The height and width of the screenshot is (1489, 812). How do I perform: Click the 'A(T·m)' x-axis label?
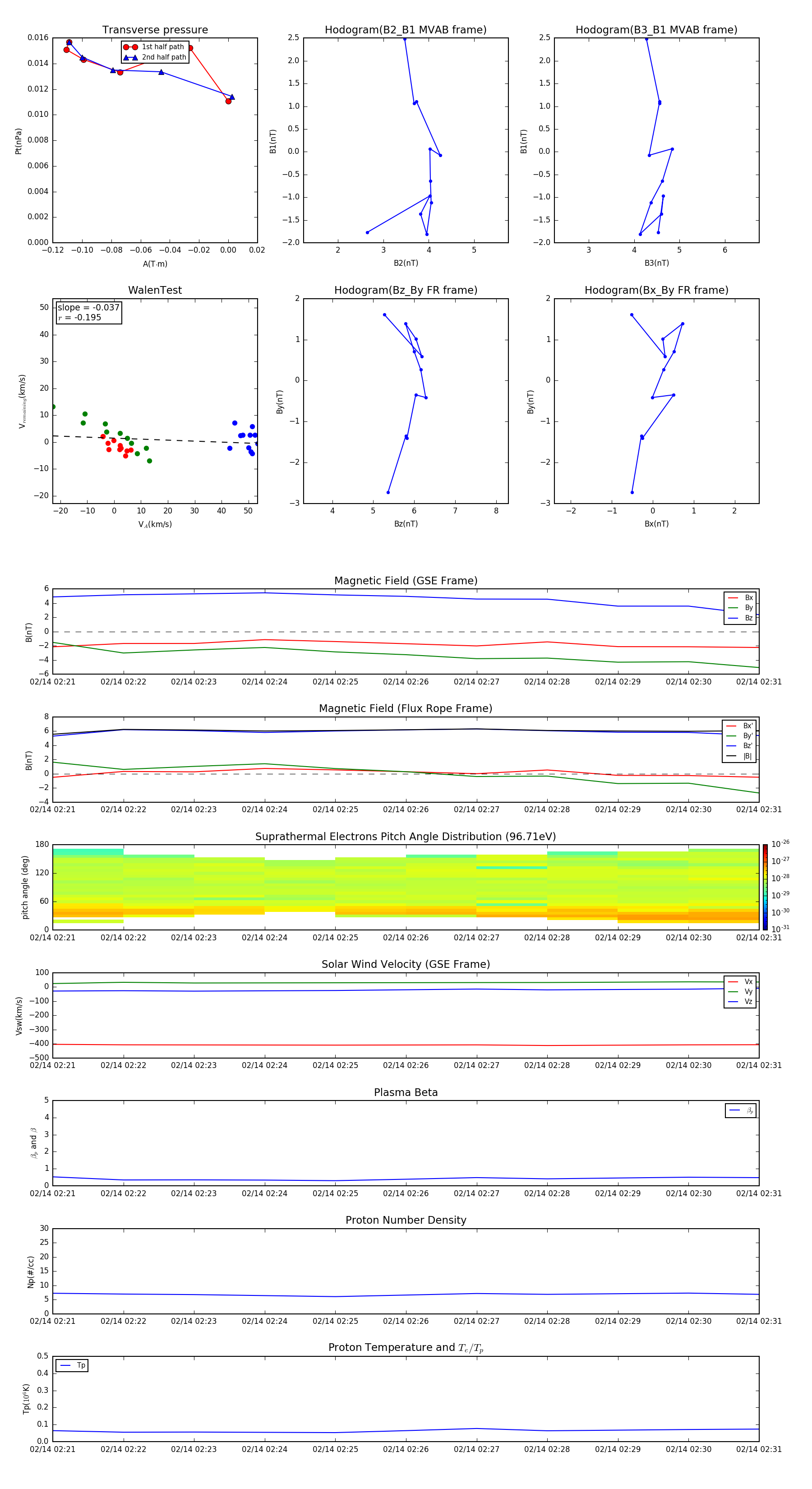coord(155,264)
